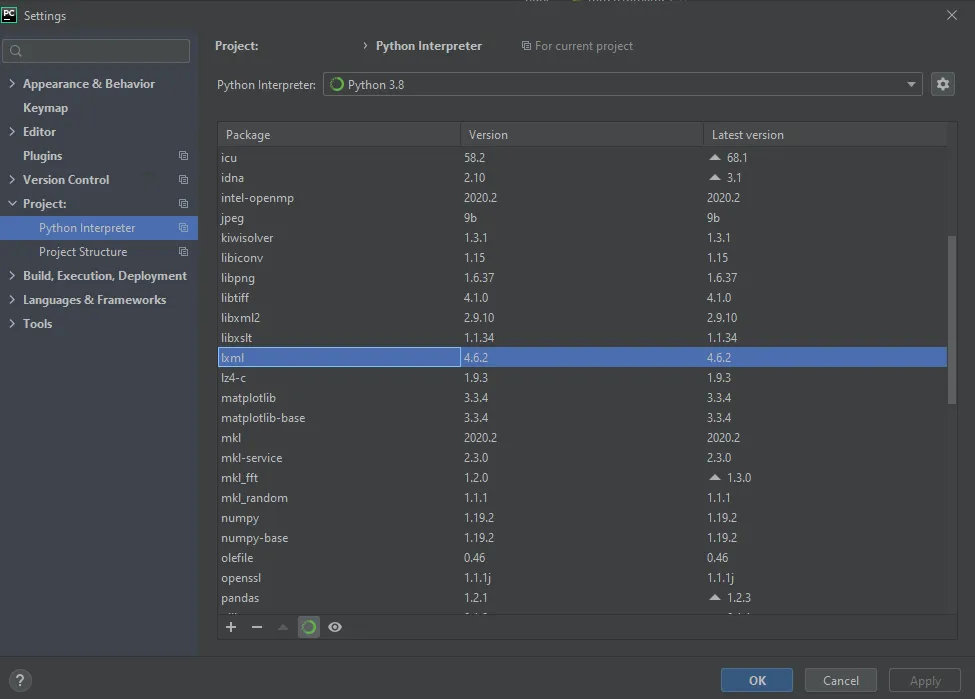Select the libtiff package row
The height and width of the screenshot is (699, 975).
click(x=583, y=298)
